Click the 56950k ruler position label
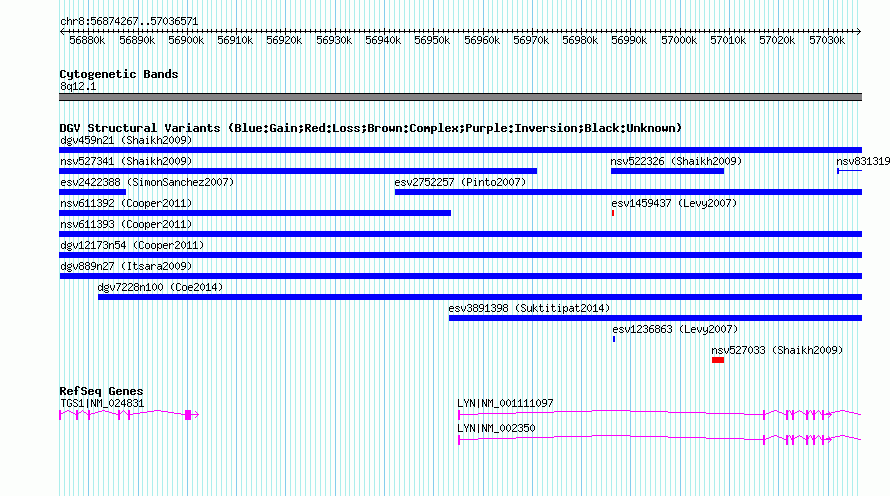The width and height of the screenshot is (890, 496). coord(432,40)
